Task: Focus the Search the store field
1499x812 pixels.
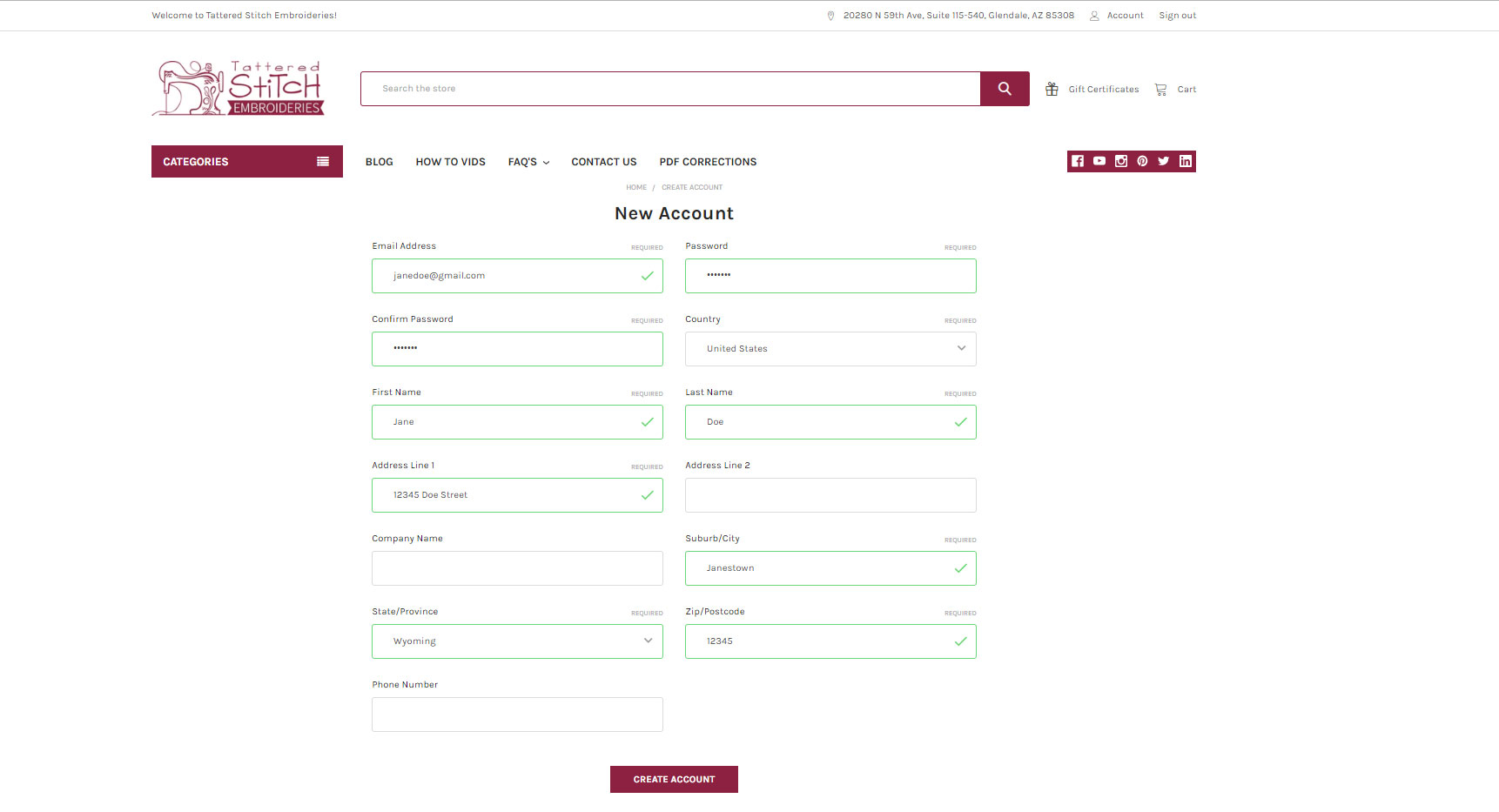Action: coord(670,89)
